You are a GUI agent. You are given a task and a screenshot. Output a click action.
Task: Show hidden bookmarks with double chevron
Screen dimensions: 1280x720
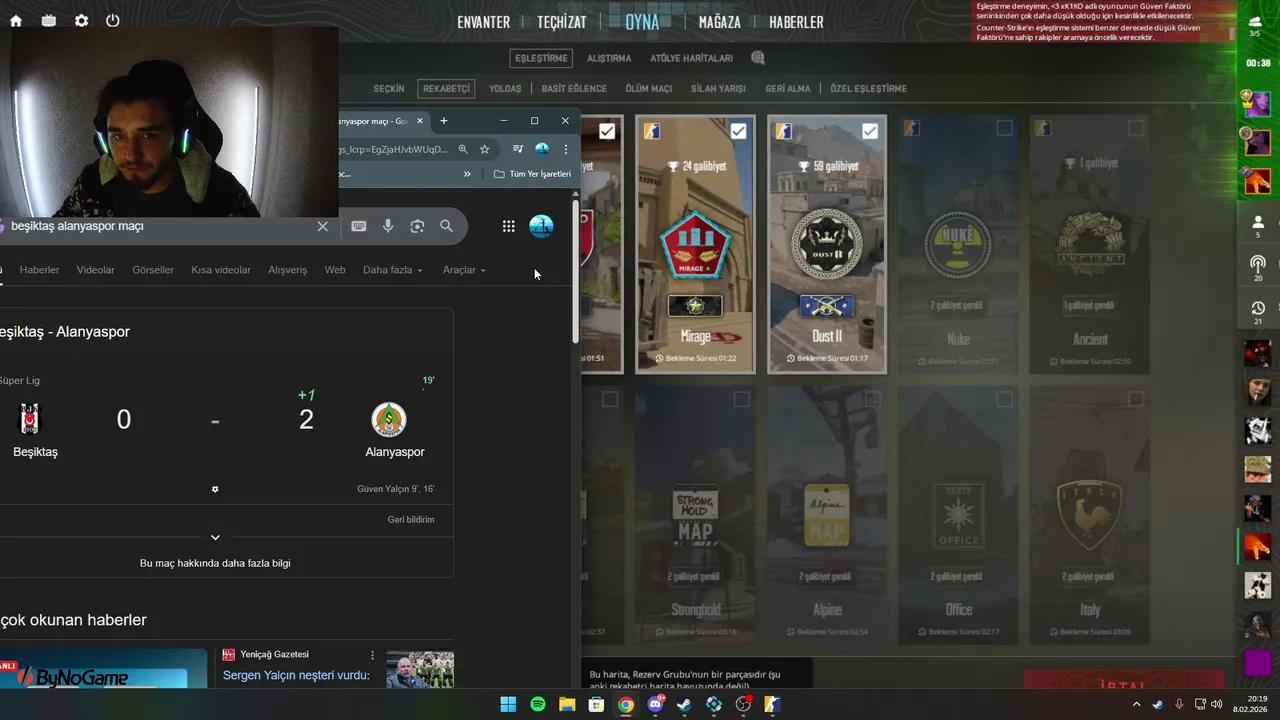[467, 173]
